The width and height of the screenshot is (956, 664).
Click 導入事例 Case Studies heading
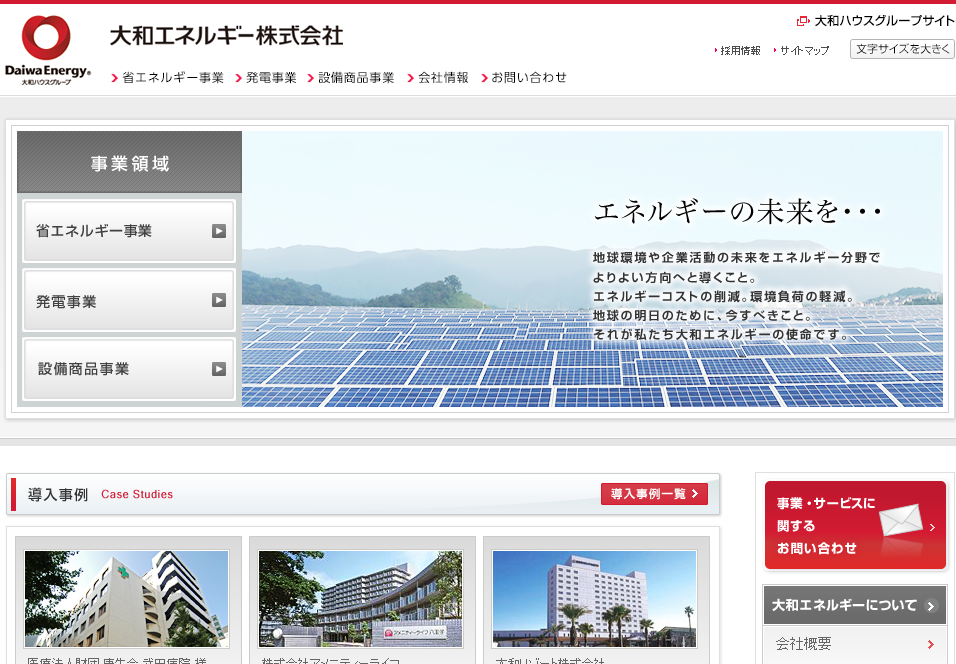[x=100, y=494]
